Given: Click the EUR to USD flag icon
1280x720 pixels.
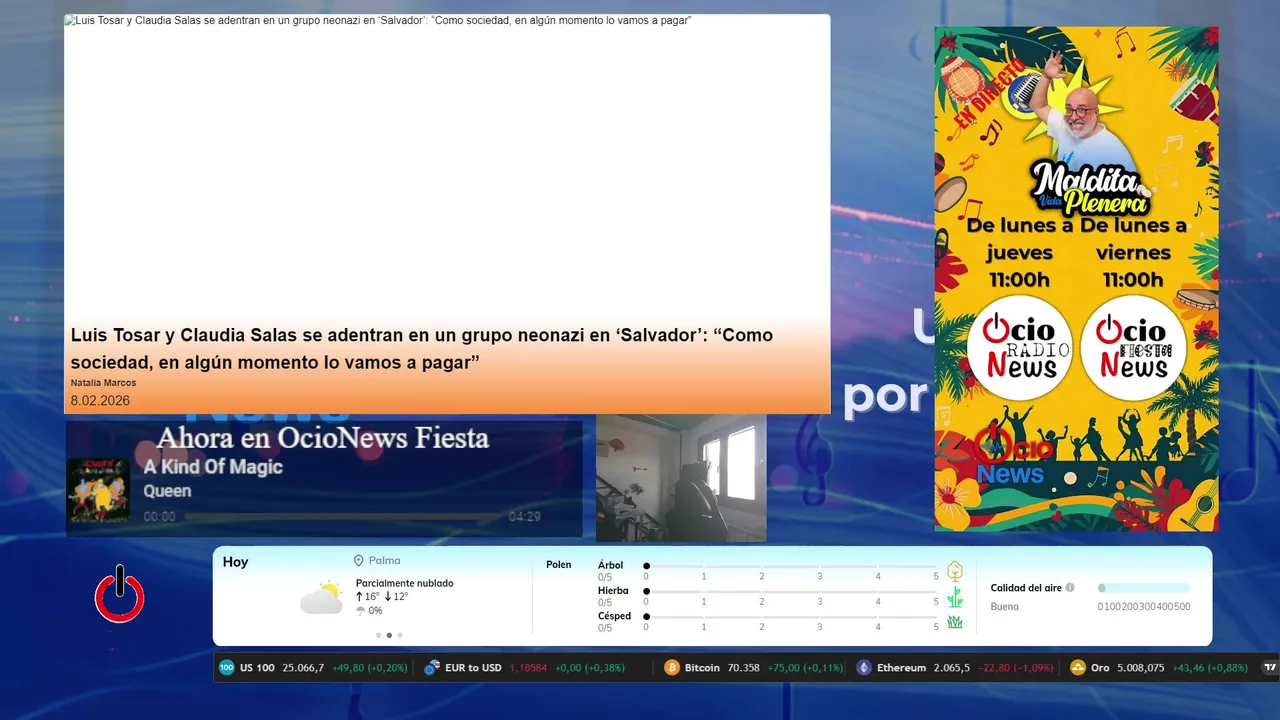Looking at the screenshot, I should click(432, 668).
